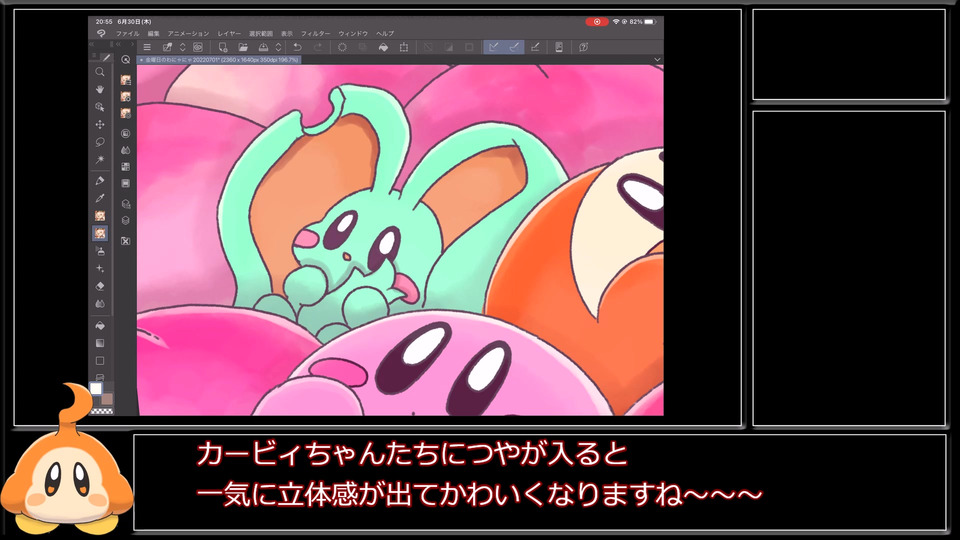Click the Clear selection dotted circle icon
Image resolution: width=960 pixels, height=540 pixels.
[x=342, y=47]
